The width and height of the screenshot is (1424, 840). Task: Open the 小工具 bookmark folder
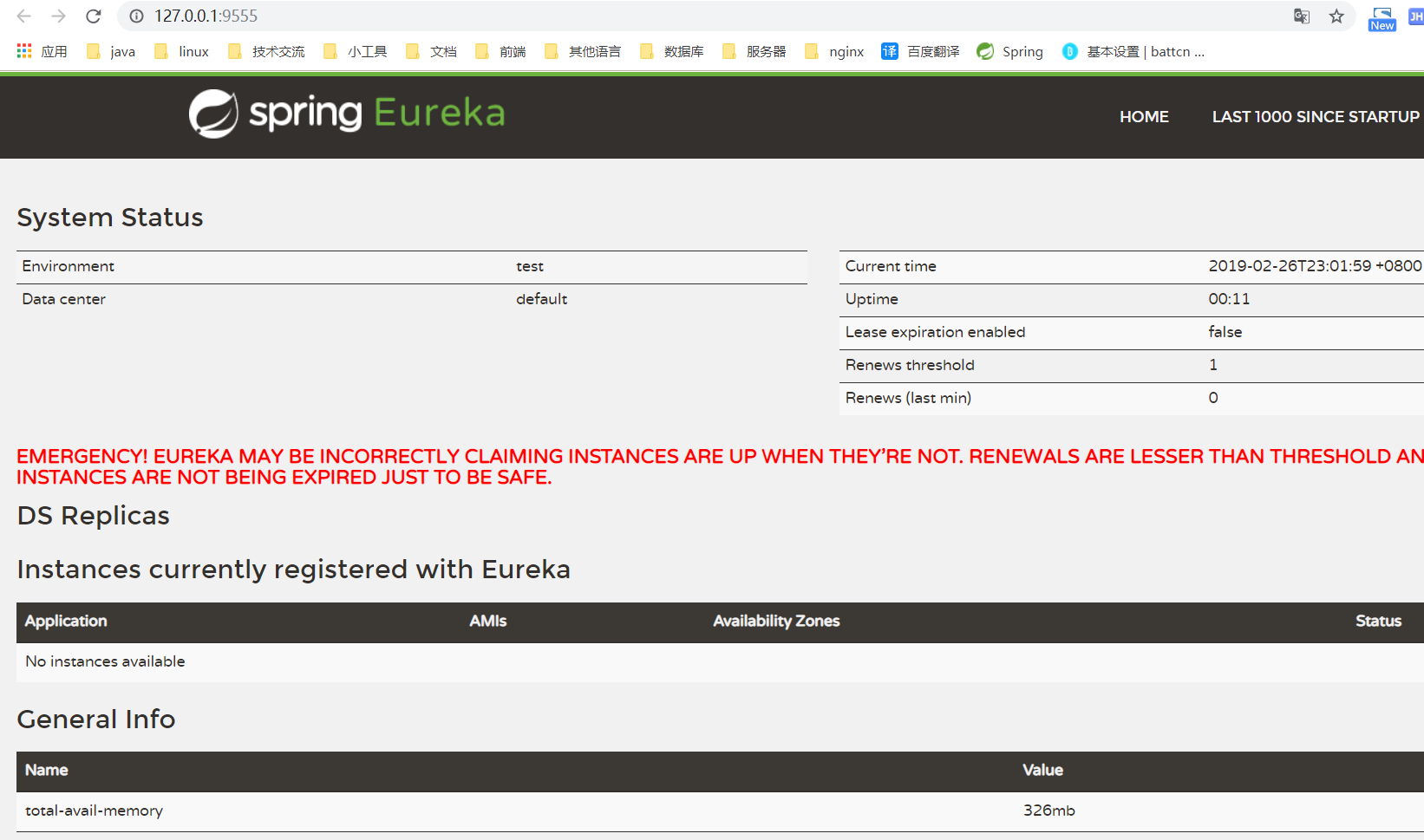click(x=355, y=51)
